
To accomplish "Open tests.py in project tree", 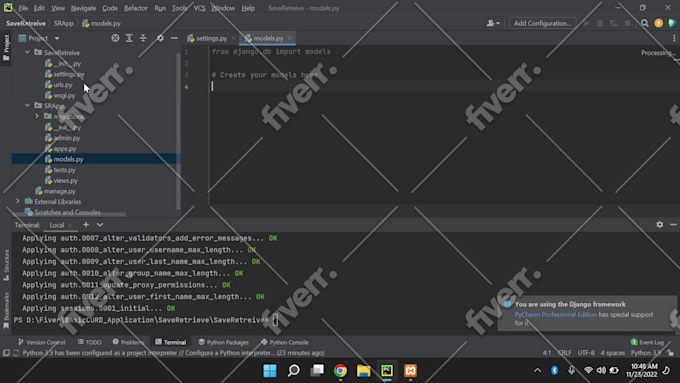I will click(x=64, y=170).
